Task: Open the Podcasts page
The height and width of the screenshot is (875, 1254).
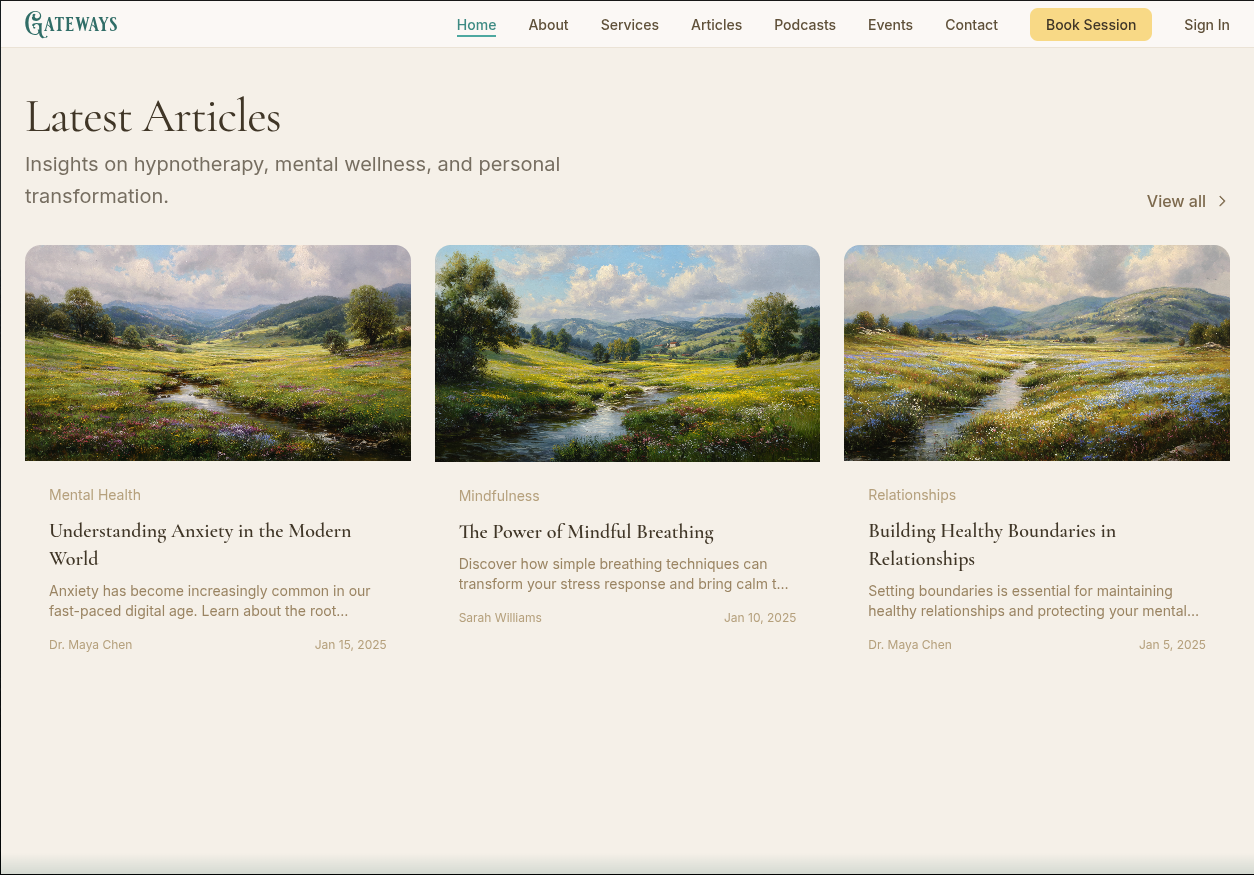Action: [804, 25]
